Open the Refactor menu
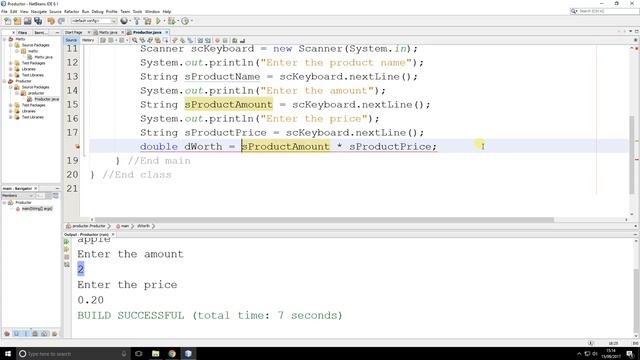Image resolution: width=640 pixels, height=360 pixels. [x=71, y=11]
